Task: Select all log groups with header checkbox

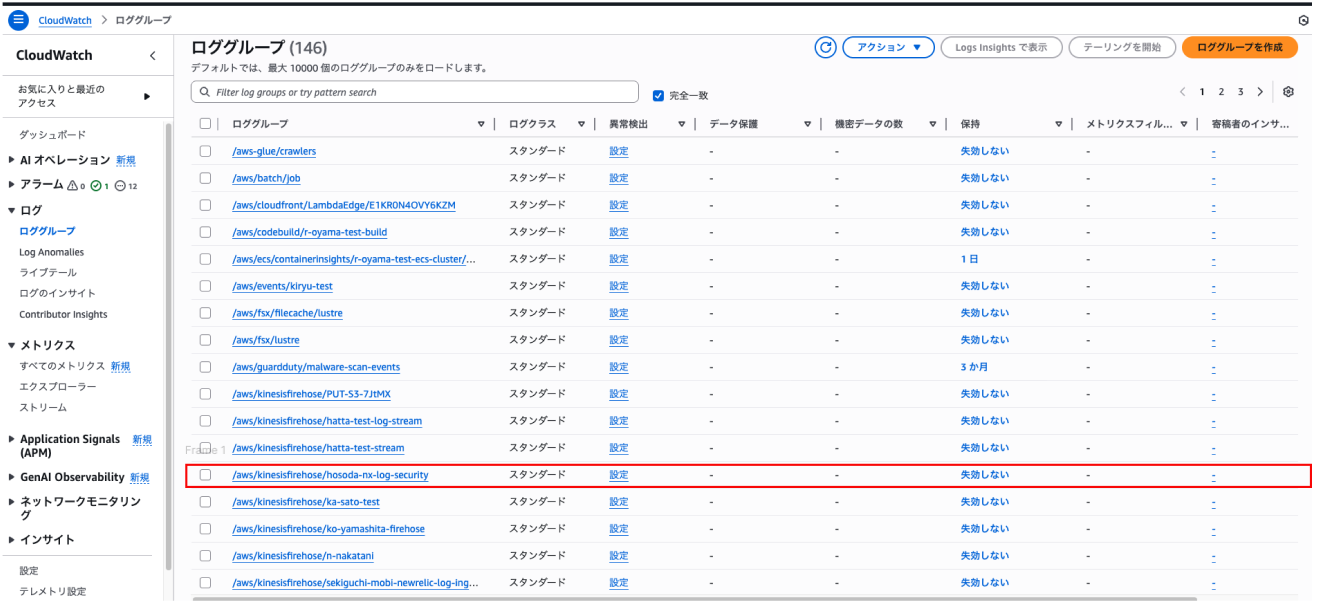Action: [205, 124]
